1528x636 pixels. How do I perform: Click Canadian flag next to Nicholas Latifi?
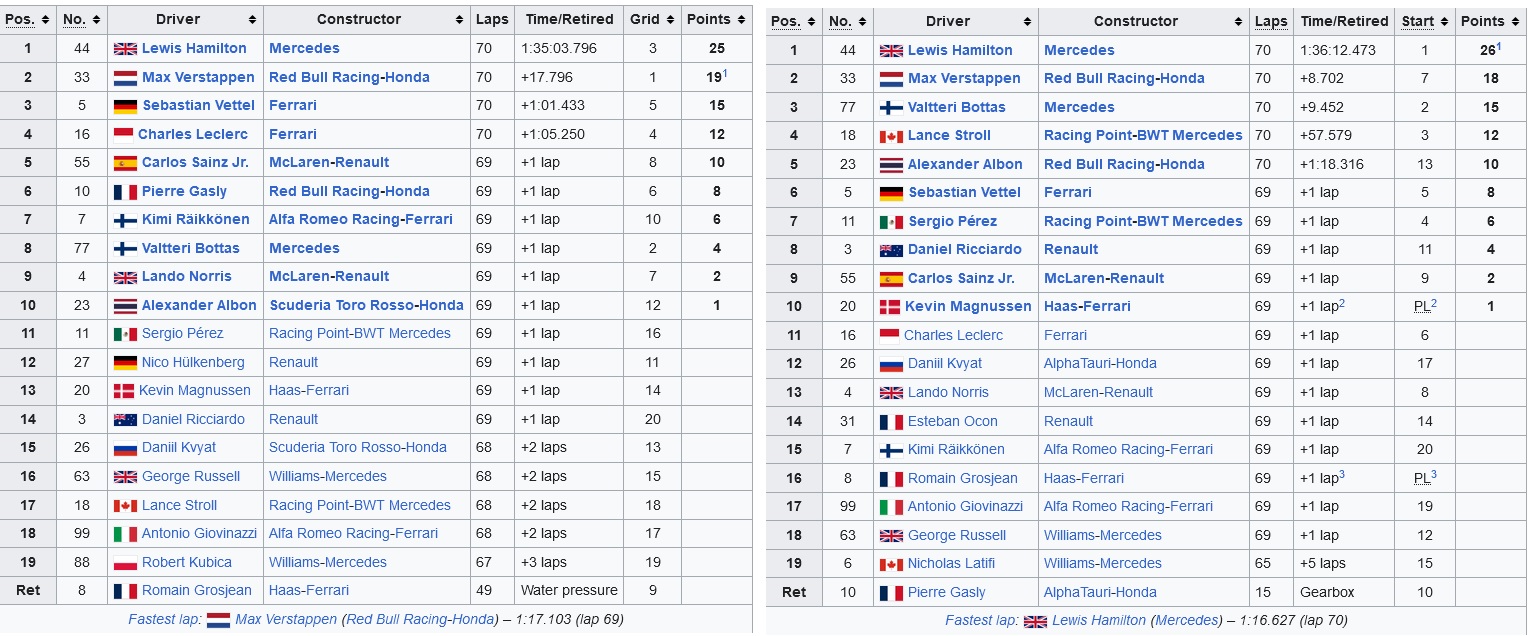click(x=891, y=563)
